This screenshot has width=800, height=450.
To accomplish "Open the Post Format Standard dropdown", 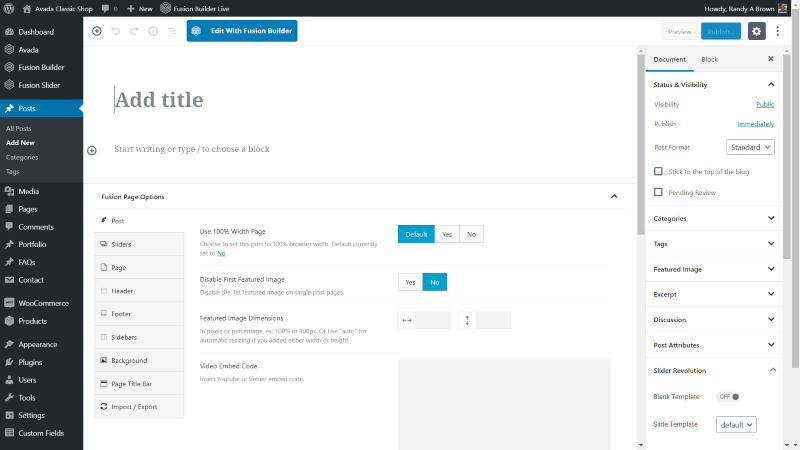I will 750,147.
